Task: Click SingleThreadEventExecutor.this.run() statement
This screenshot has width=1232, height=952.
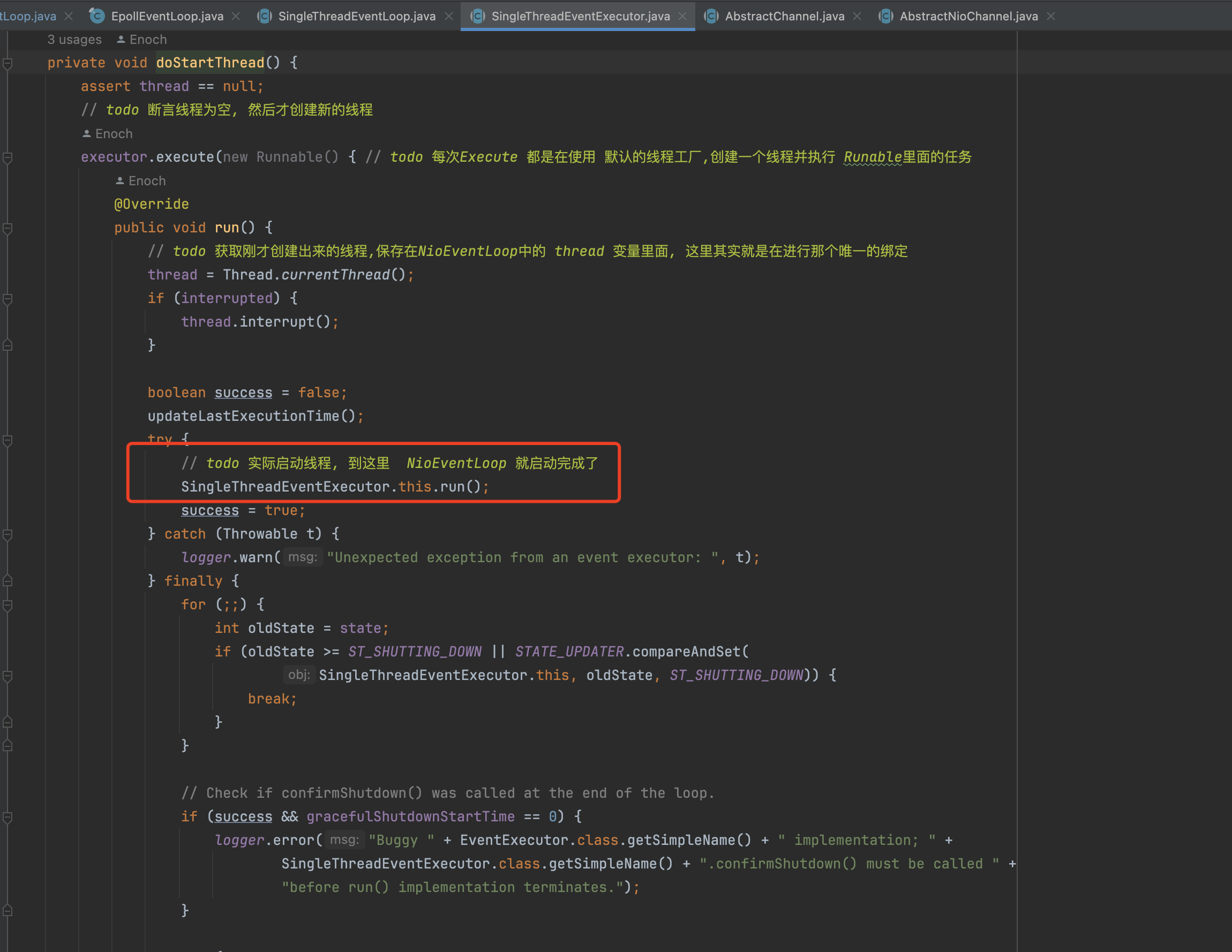Action: (335, 487)
